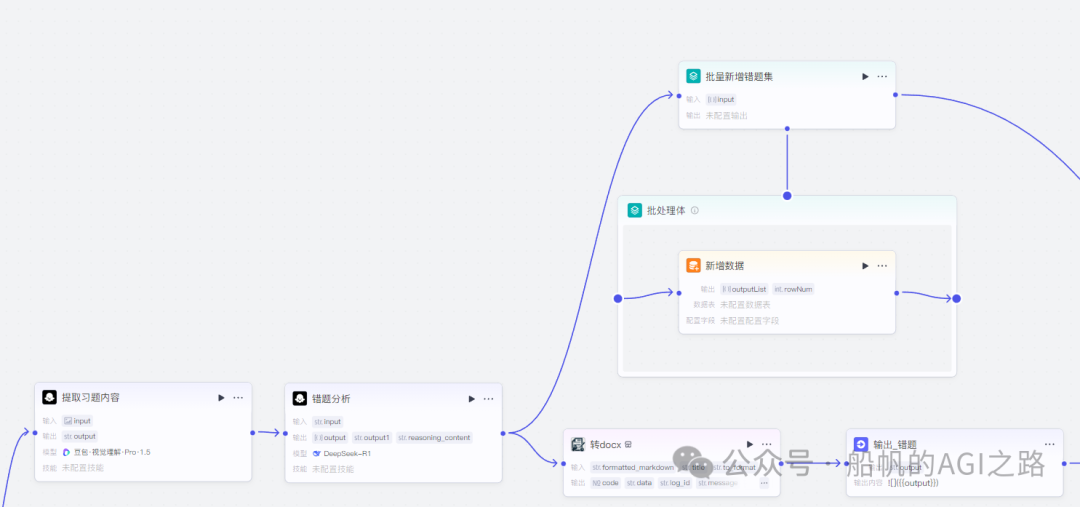
Task: Click the str input tag in 错题分析
Action: tap(327, 422)
